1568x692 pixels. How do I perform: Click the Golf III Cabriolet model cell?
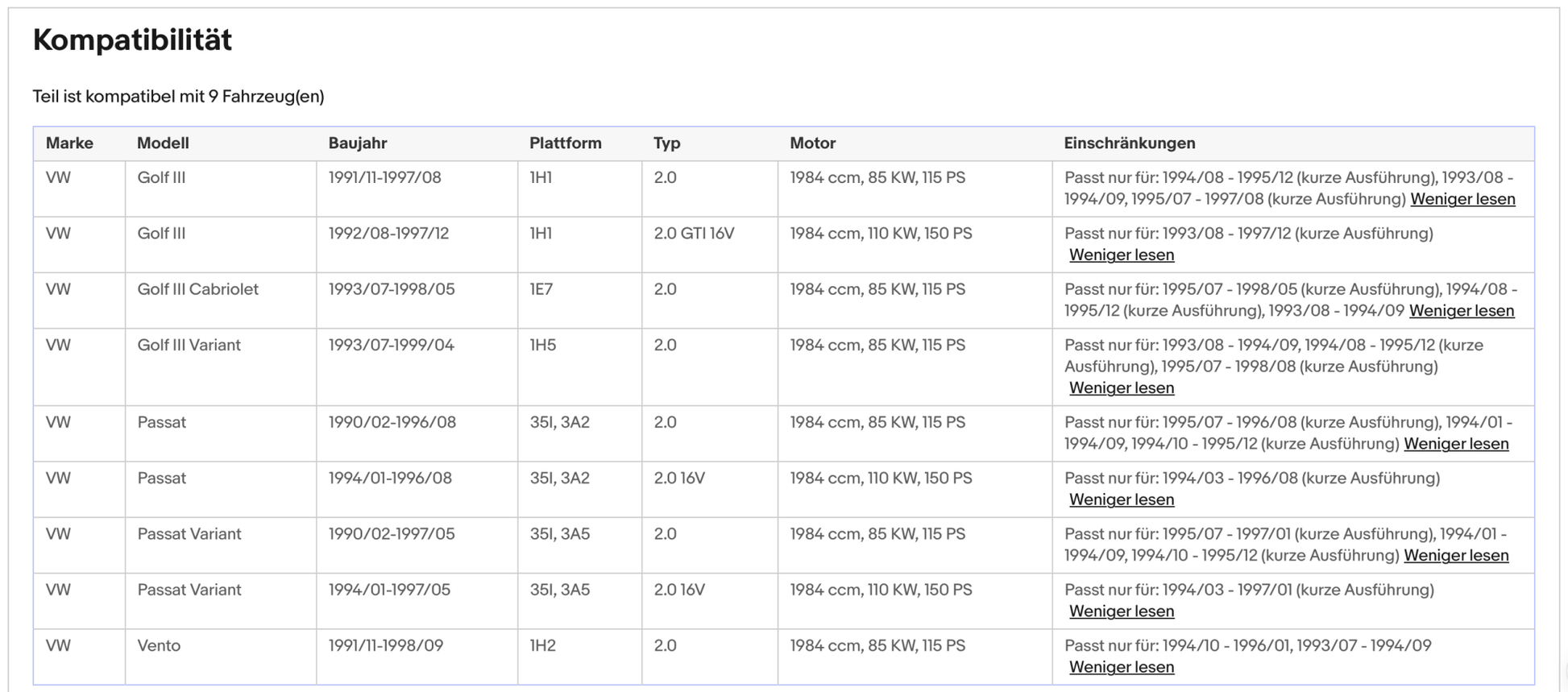[x=197, y=289]
